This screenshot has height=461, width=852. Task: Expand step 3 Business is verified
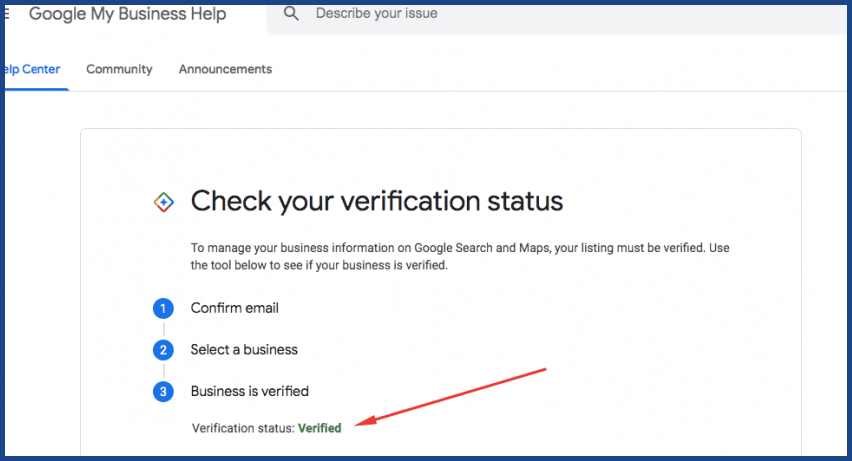click(249, 391)
